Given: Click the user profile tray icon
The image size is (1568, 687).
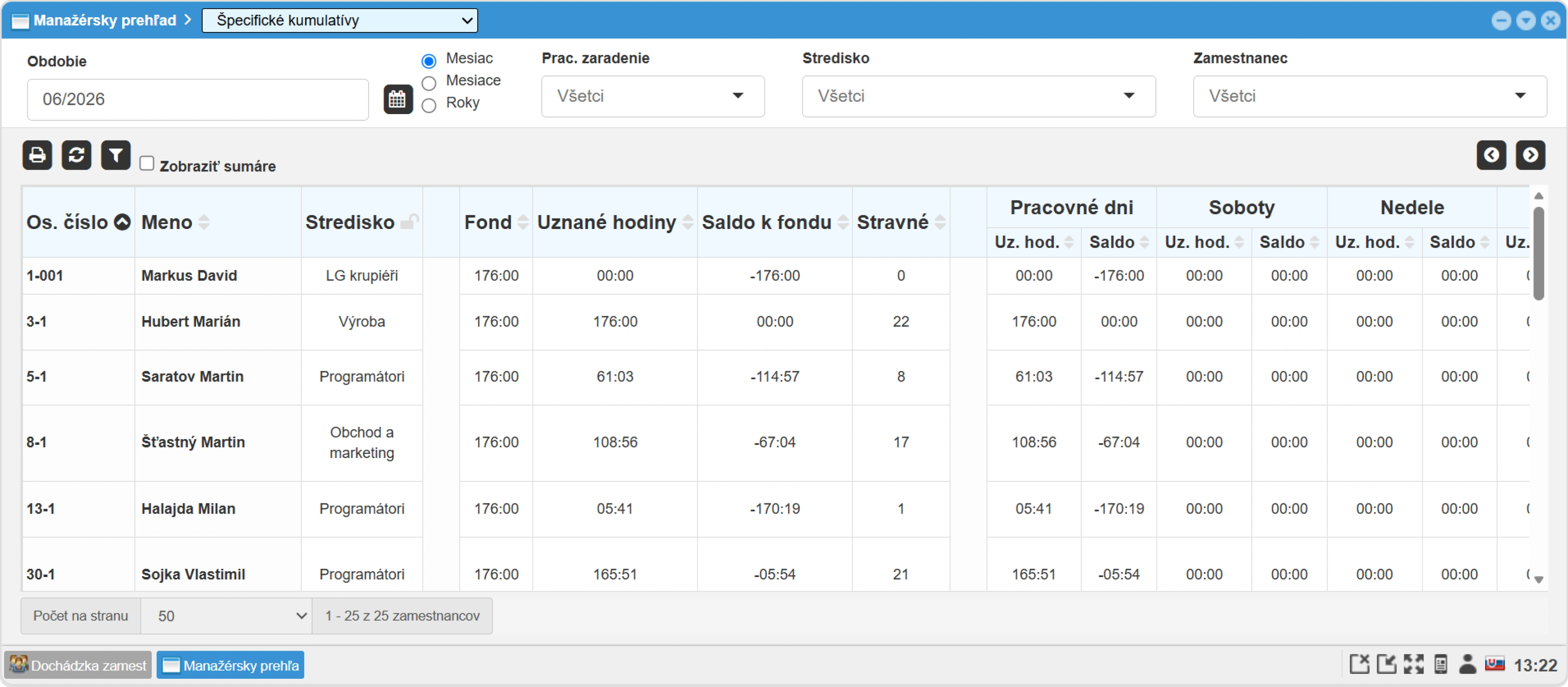Looking at the screenshot, I should point(1468,664).
